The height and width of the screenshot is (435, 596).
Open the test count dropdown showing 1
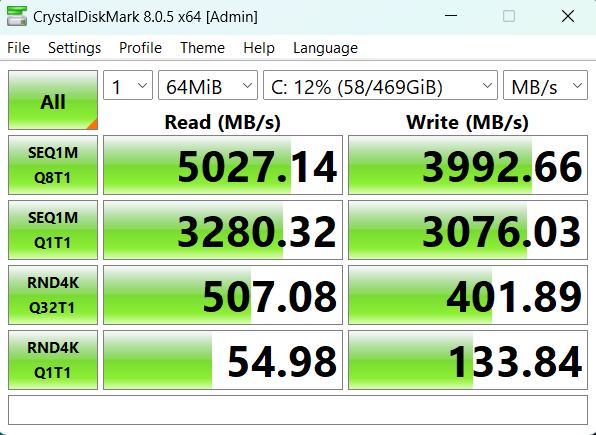(x=128, y=85)
